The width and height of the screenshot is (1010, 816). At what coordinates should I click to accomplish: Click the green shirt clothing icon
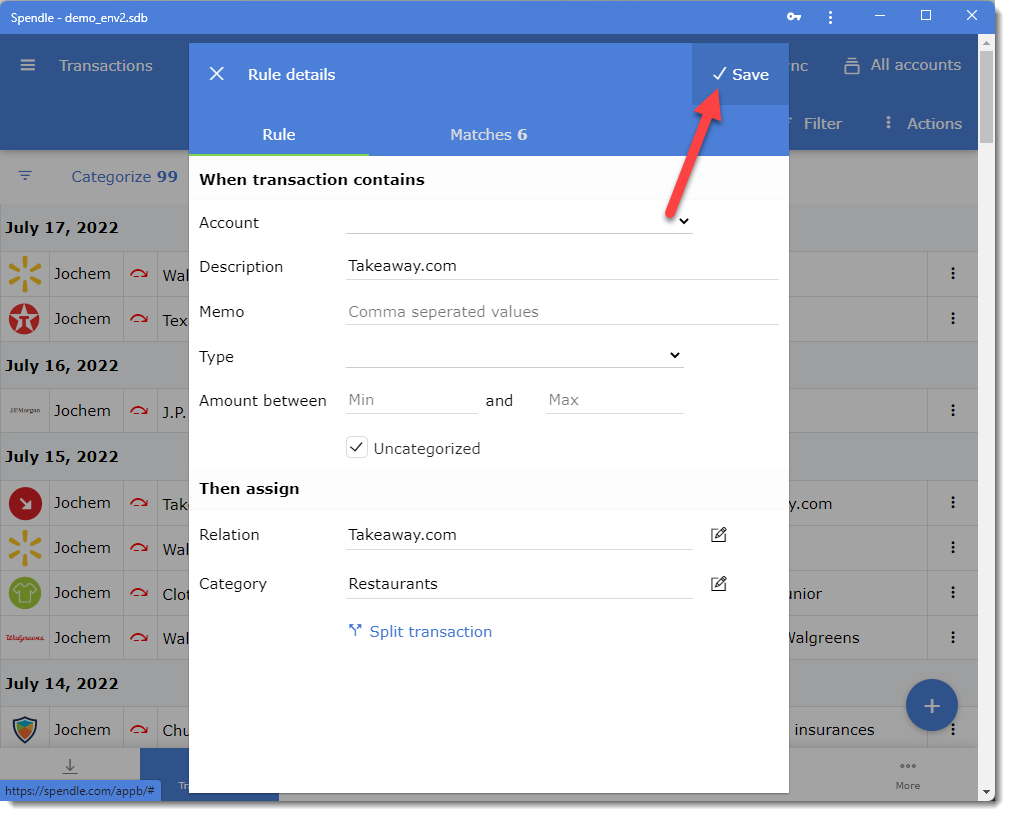pos(24,593)
